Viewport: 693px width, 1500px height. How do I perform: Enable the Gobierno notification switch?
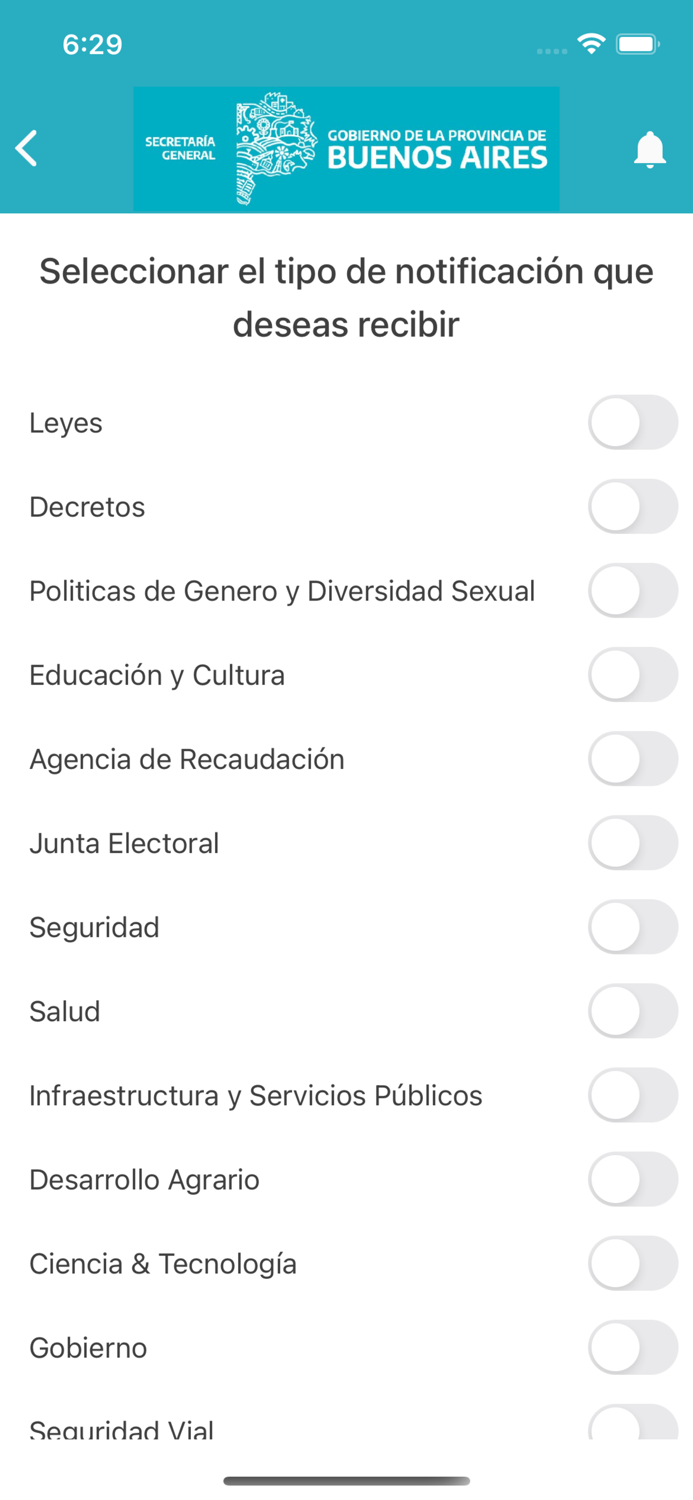(633, 1347)
